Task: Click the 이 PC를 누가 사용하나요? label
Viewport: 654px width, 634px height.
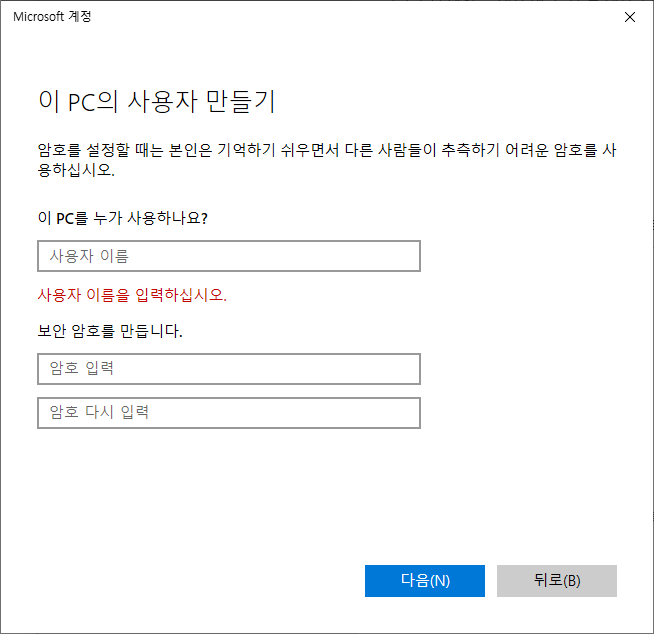Action: (x=123, y=218)
